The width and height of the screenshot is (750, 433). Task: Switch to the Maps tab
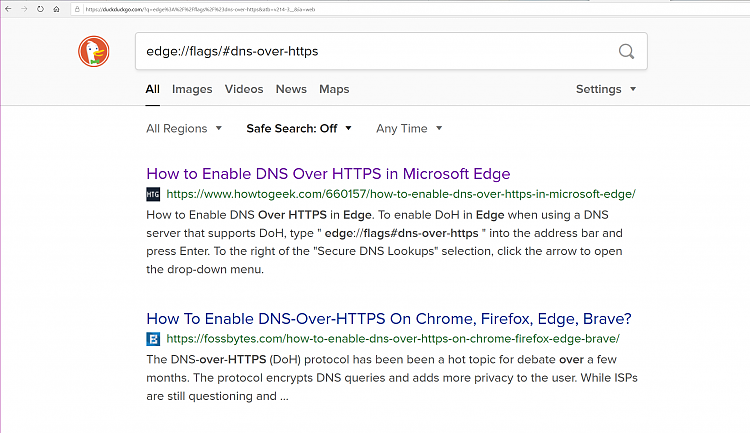(334, 89)
